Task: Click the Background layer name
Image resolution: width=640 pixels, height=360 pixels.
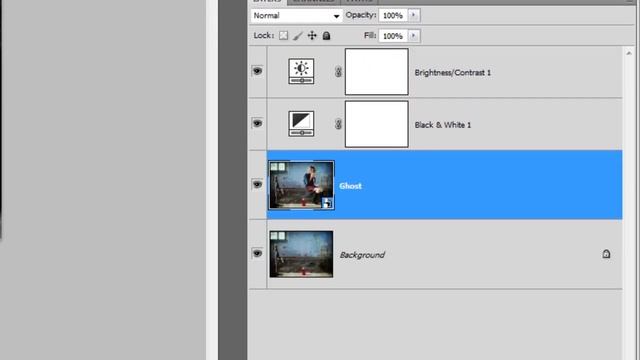Action: (362, 255)
